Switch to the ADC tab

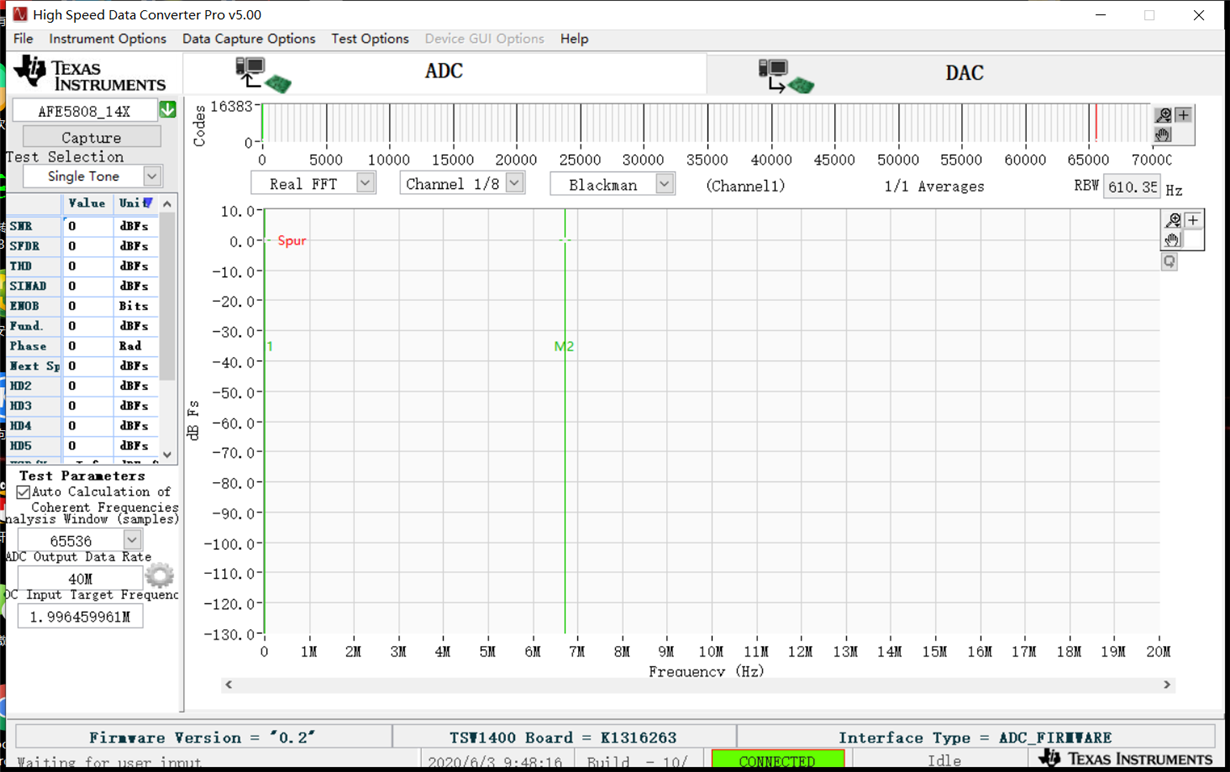tap(444, 72)
